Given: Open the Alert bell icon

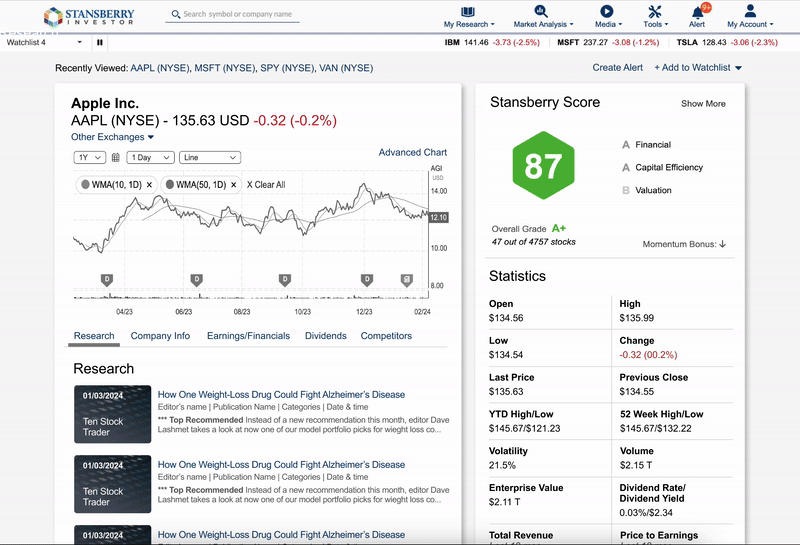Looking at the screenshot, I should [697, 13].
